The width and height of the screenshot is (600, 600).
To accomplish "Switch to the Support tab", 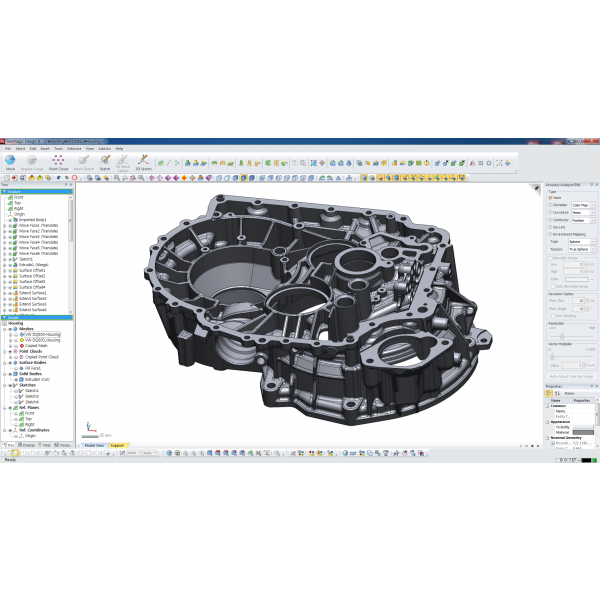I will tap(118, 445).
